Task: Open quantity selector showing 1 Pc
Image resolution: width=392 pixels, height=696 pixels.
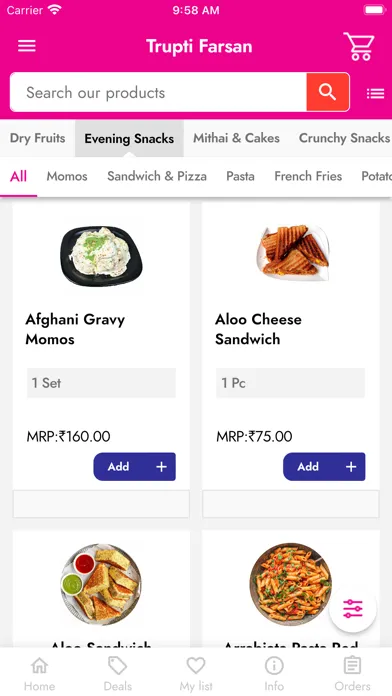Action: pyautogui.click(x=290, y=383)
